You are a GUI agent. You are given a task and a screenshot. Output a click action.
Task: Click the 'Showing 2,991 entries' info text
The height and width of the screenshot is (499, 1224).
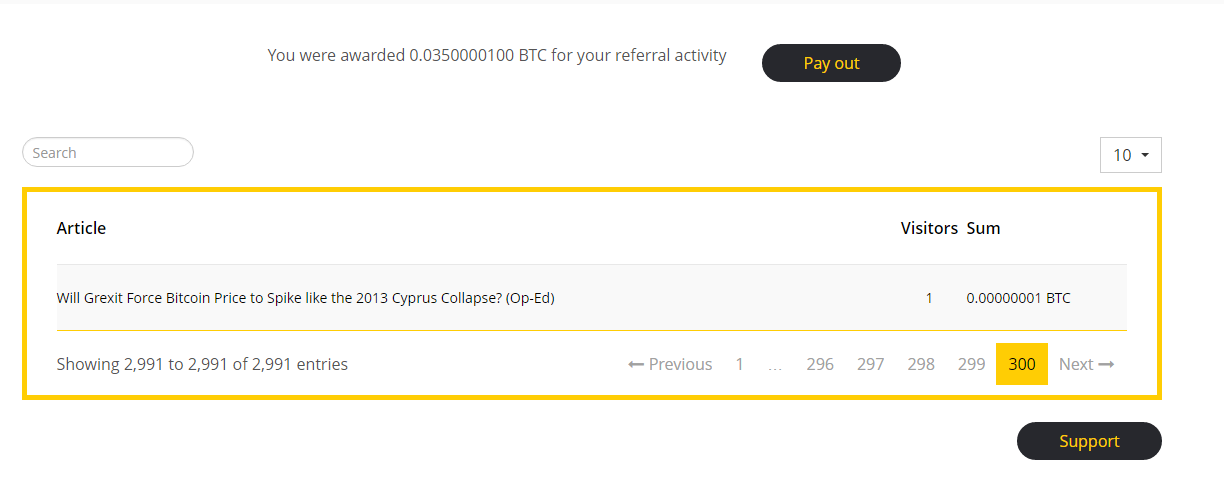[x=202, y=364]
